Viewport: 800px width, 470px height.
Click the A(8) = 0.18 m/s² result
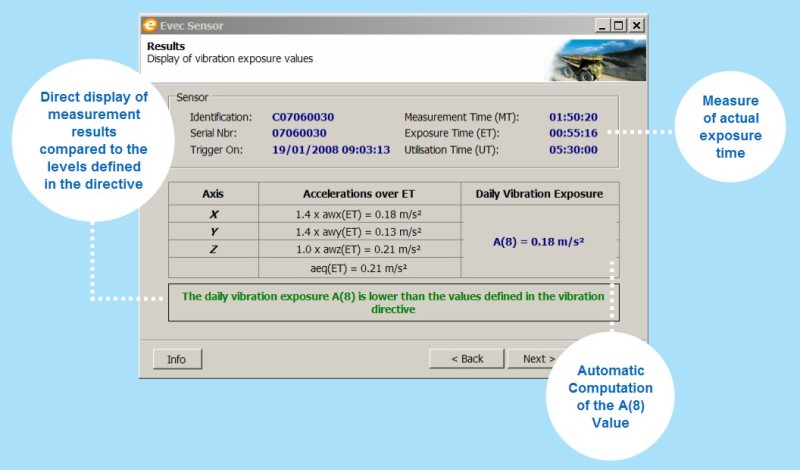538,242
